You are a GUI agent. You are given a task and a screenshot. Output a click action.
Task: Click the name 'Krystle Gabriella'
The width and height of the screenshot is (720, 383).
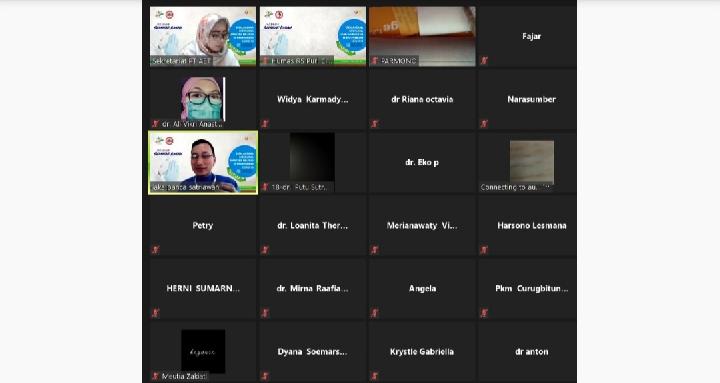422,352
